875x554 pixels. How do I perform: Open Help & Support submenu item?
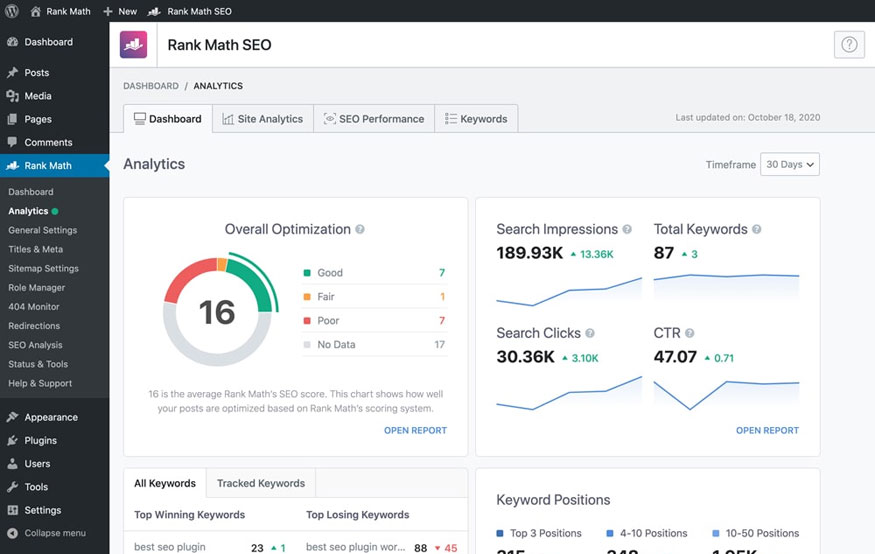(40, 383)
